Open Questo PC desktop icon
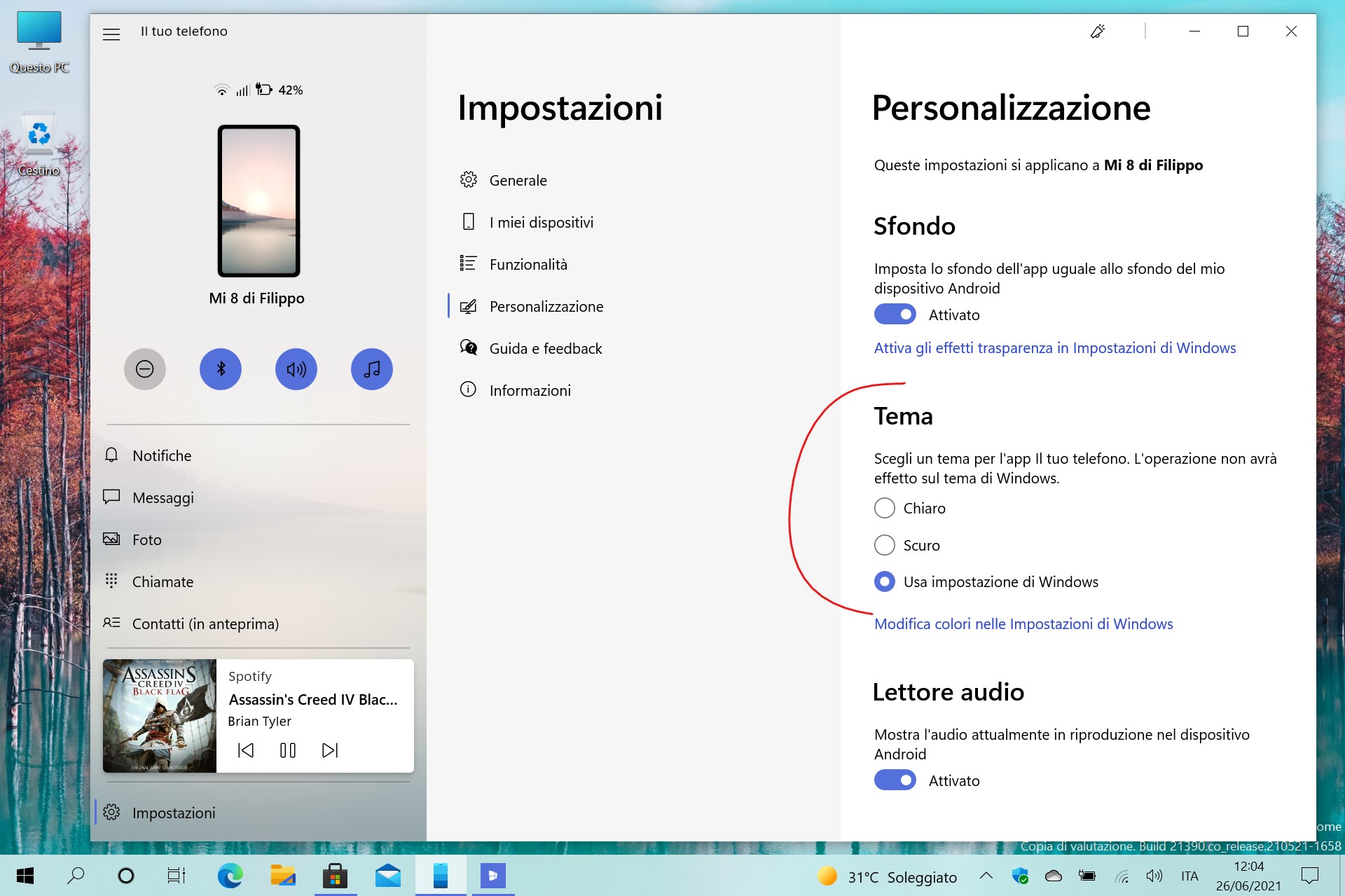Viewport: 1345px width, 896px height. (x=39, y=42)
